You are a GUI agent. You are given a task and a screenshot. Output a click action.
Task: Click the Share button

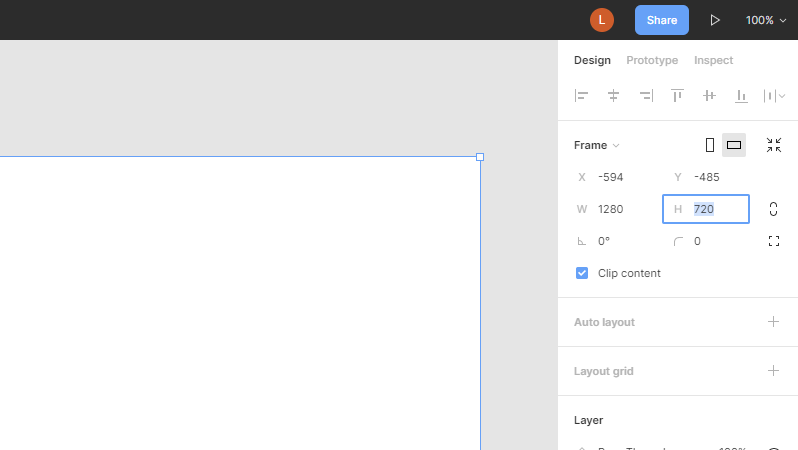click(662, 20)
